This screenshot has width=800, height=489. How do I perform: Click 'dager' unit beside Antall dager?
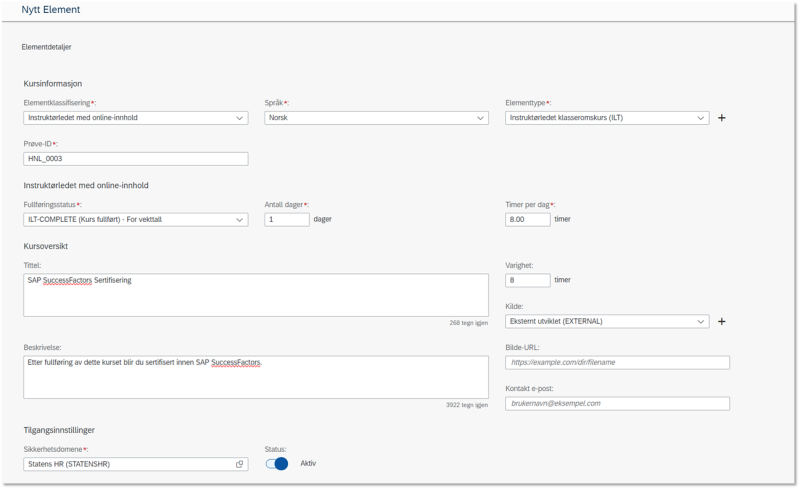click(x=322, y=219)
